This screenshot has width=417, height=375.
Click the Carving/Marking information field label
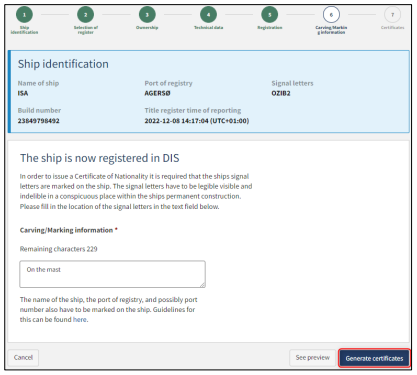pyautogui.click(x=66, y=230)
